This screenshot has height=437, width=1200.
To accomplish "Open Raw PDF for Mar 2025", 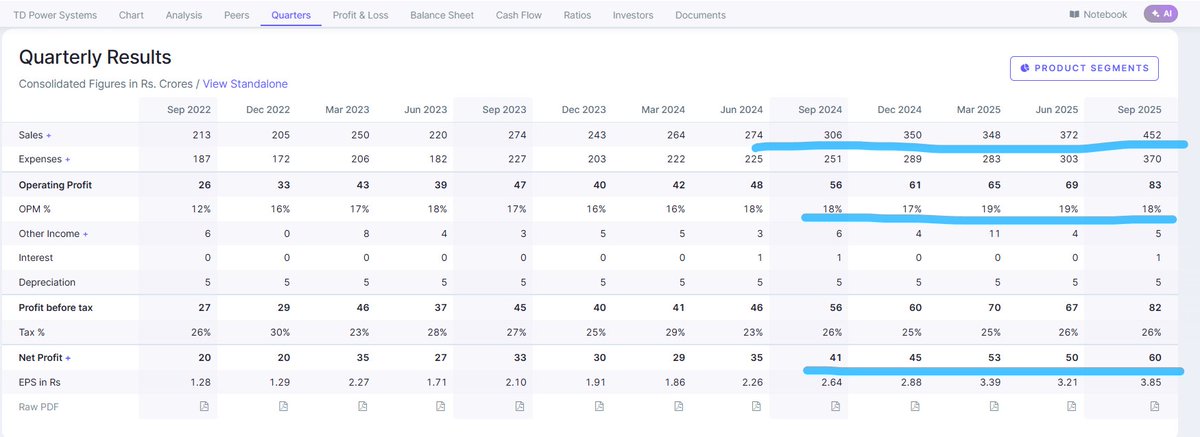I will tap(993, 407).
